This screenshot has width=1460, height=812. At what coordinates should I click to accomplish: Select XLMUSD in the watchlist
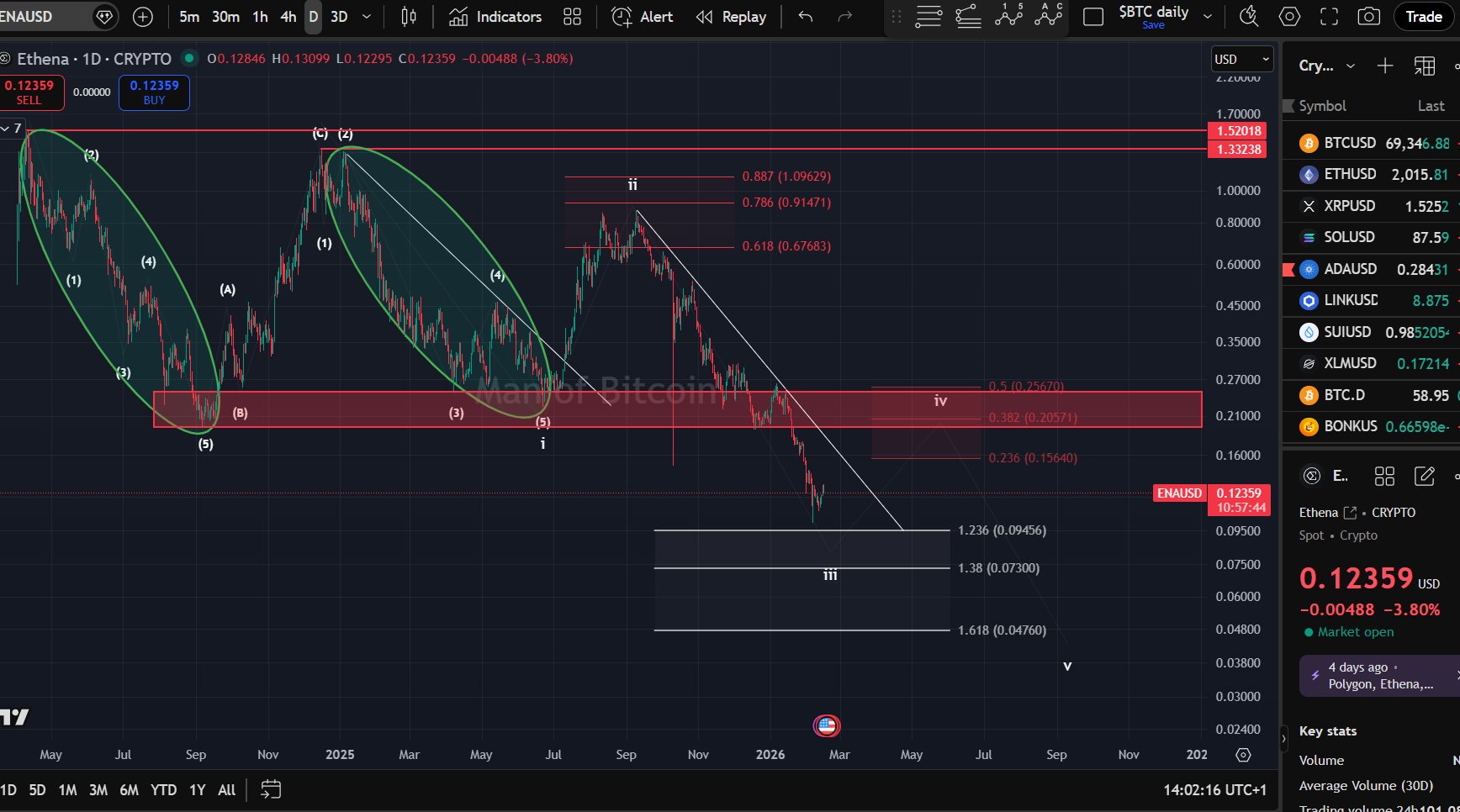click(x=1371, y=364)
